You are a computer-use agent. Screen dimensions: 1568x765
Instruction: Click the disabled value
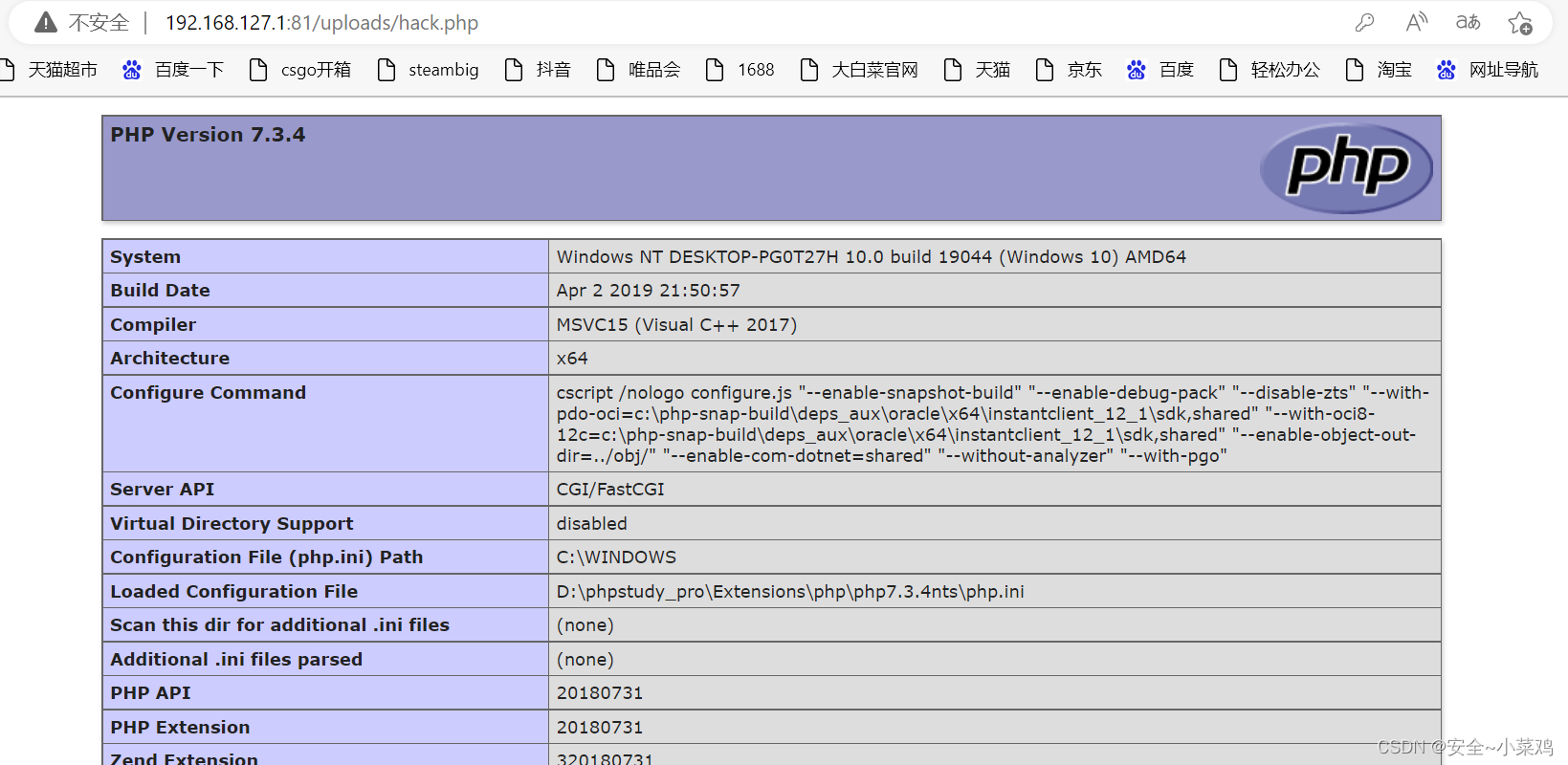[x=592, y=523]
